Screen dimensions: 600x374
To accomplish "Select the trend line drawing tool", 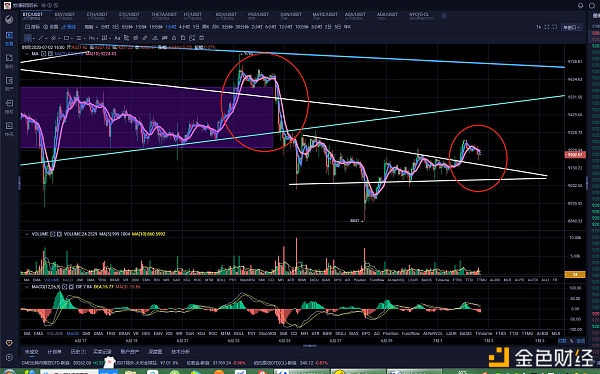I will click(41, 38).
